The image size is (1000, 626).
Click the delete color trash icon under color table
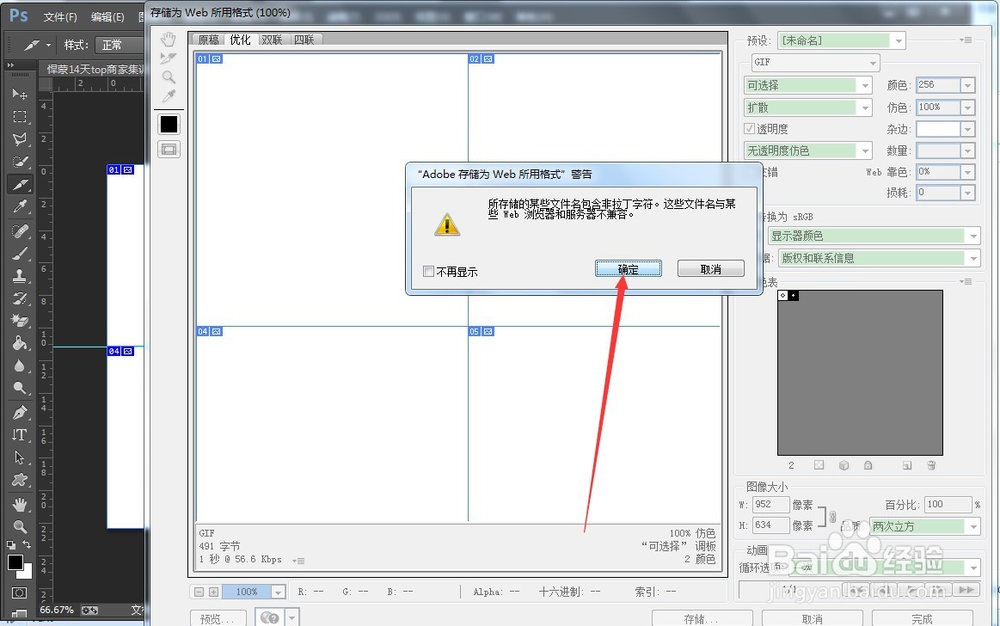[x=931, y=465]
